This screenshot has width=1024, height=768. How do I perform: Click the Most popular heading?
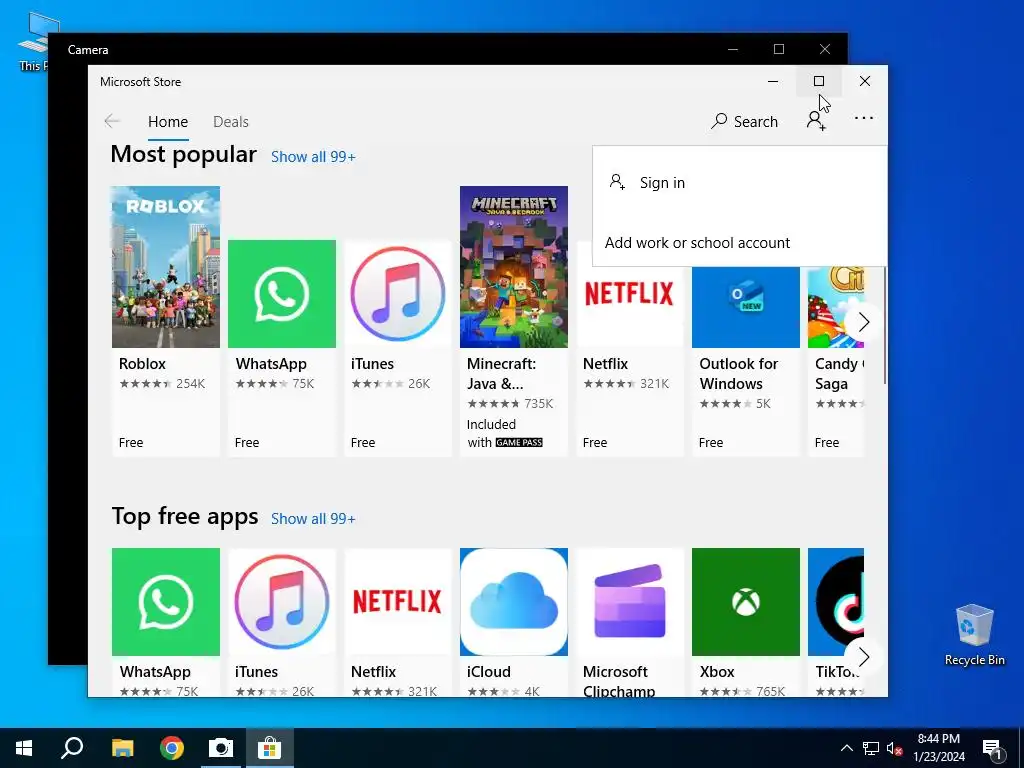(184, 155)
